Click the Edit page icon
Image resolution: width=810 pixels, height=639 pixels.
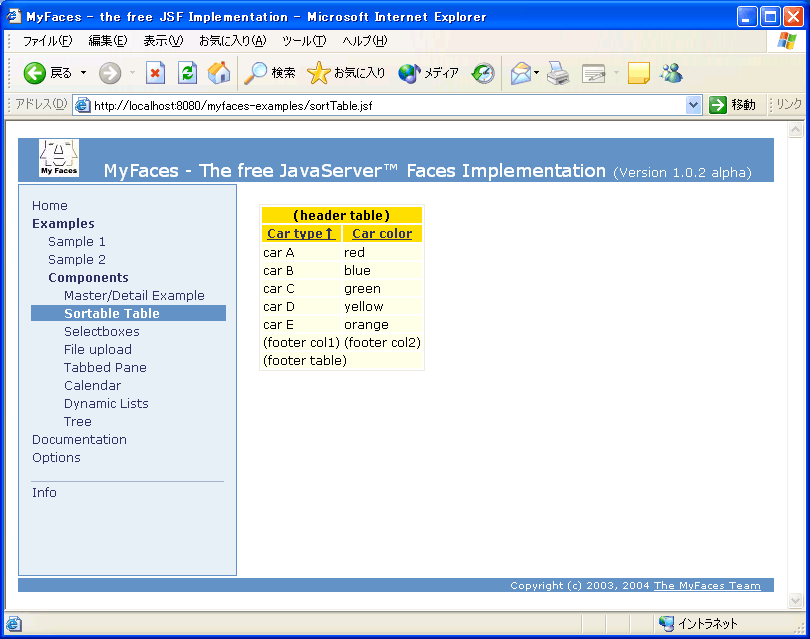[x=593, y=73]
